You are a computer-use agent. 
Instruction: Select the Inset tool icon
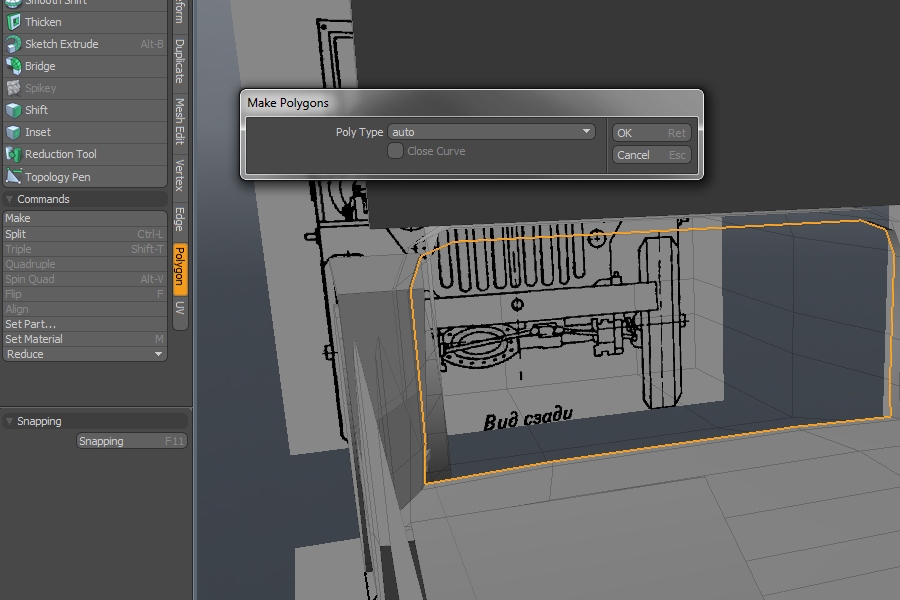(13, 132)
